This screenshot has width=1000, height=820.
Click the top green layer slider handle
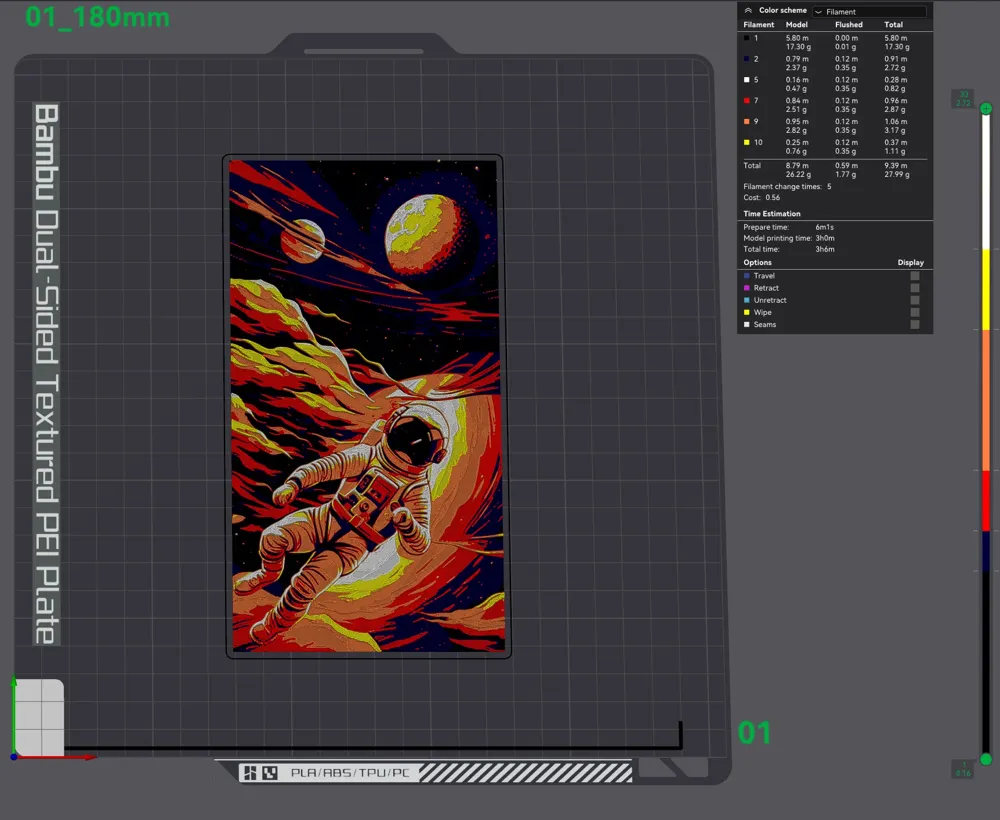986,108
